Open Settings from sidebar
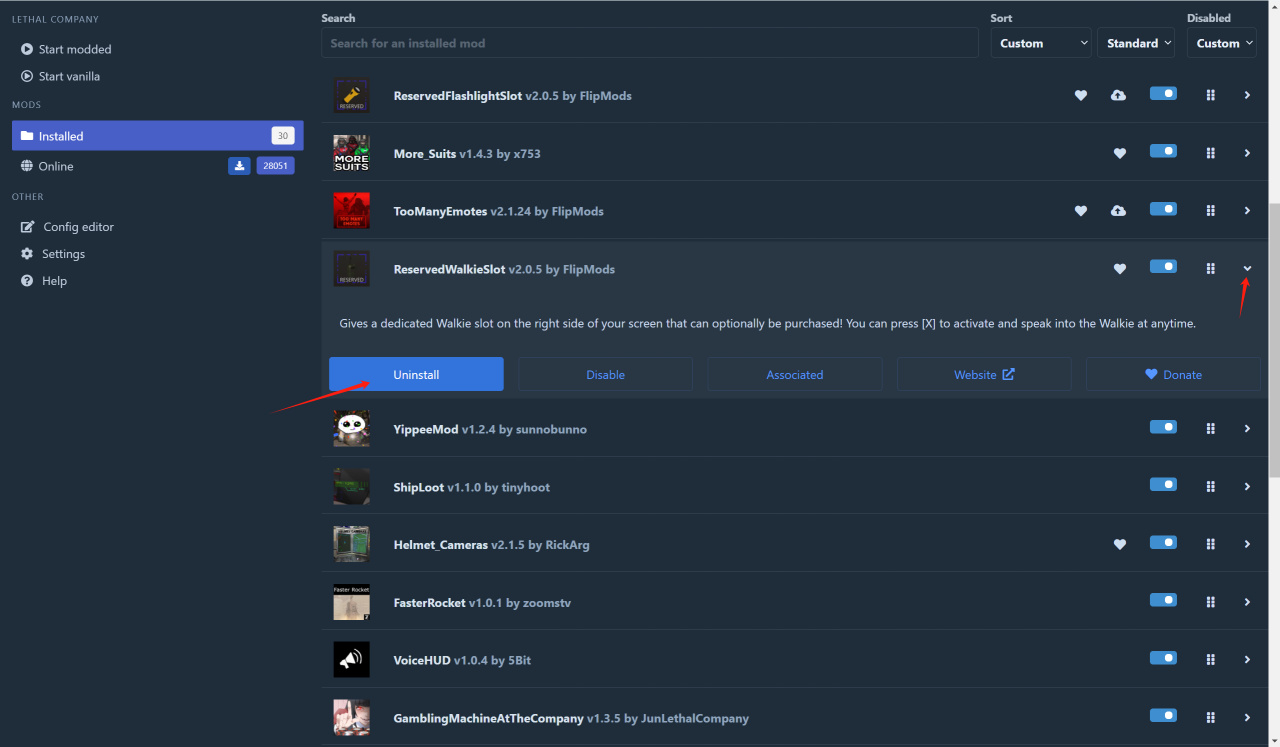The width and height of the screenshot is (1280, 747). (53, 254)
